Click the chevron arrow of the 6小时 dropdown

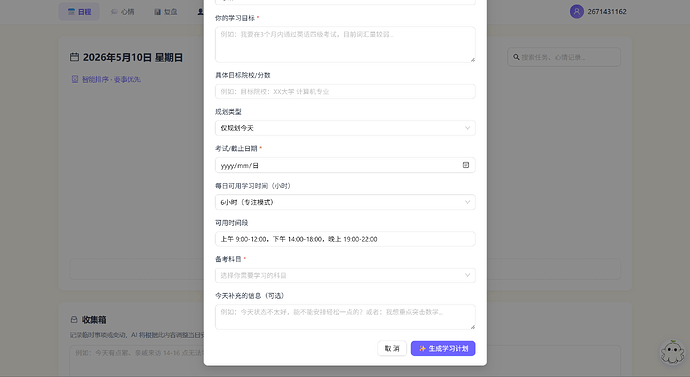pos(467,202)
